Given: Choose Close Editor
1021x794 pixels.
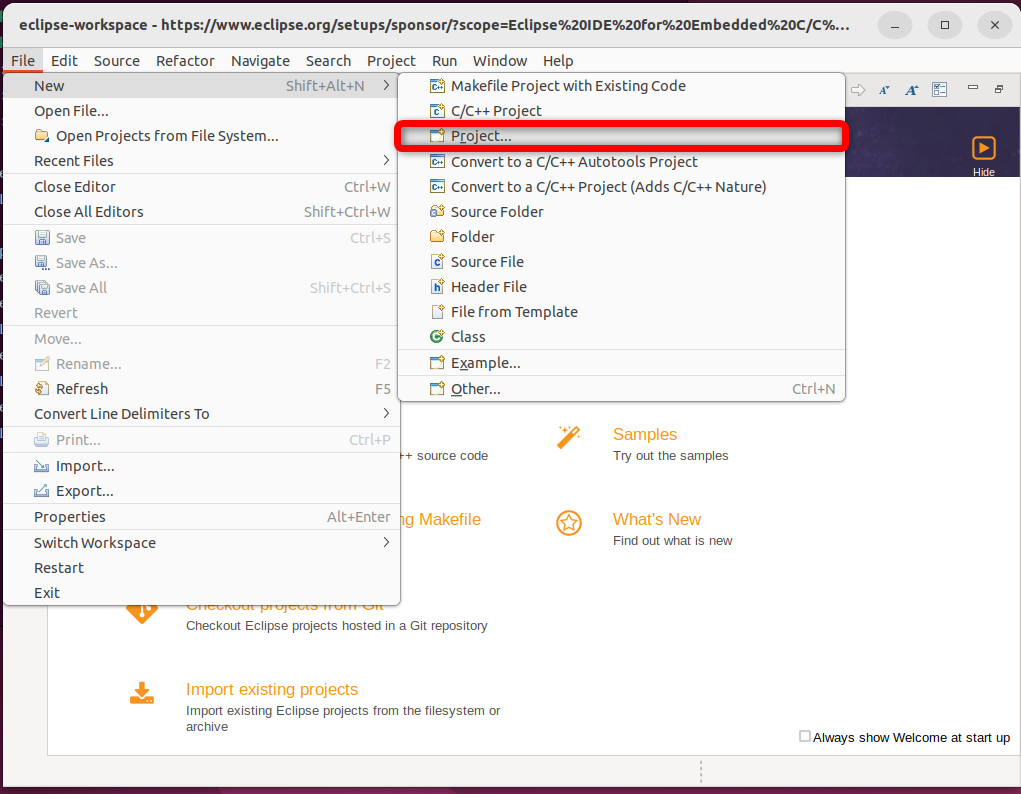Looking at the screenshot, I should point(201,187).
